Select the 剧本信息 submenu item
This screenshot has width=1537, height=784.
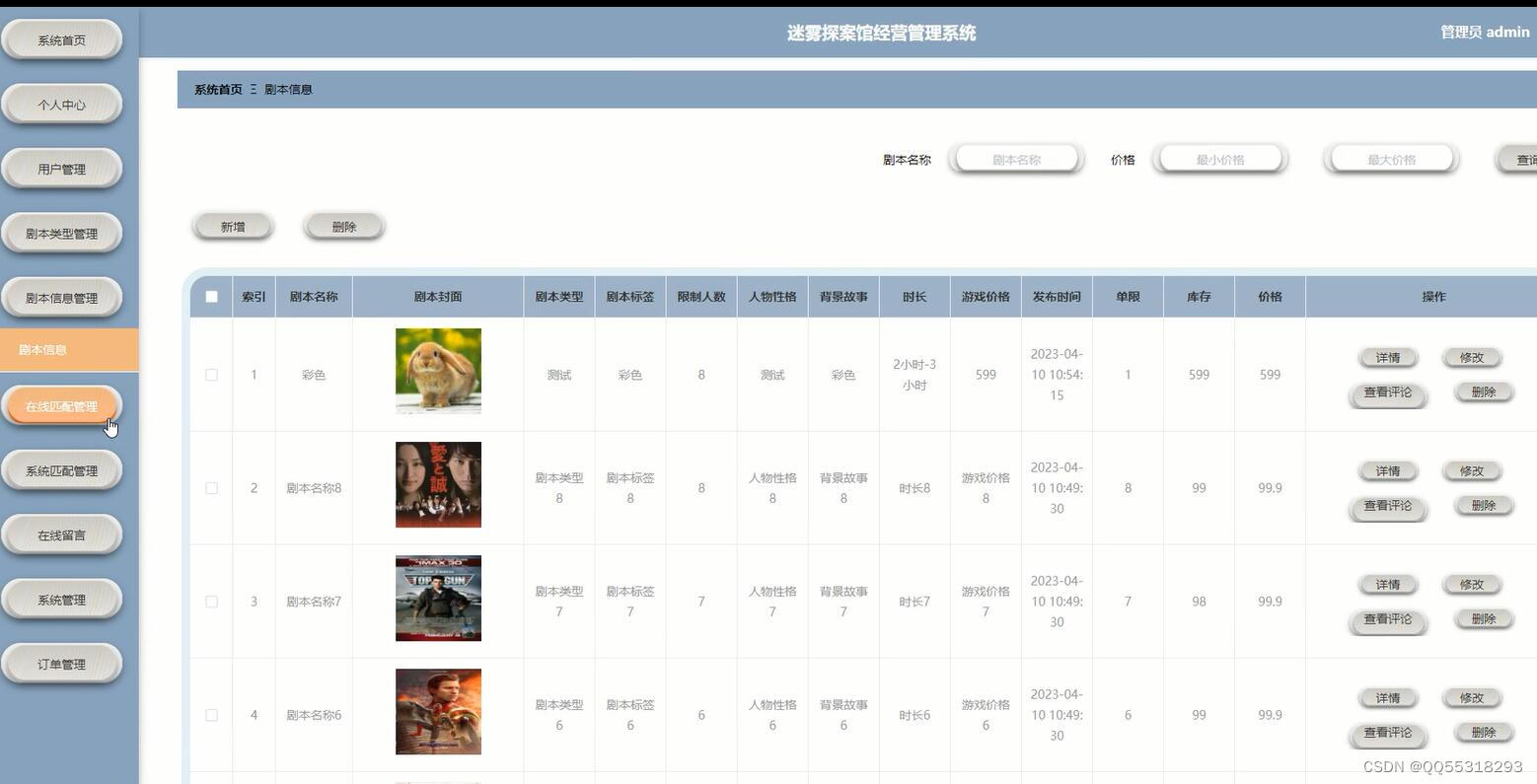(69, 350)
